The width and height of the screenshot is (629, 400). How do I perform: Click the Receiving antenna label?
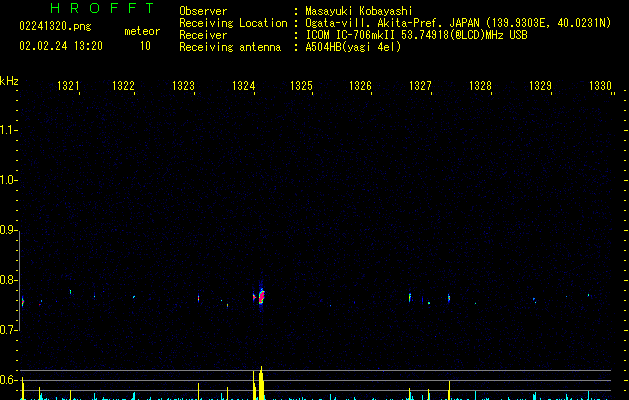230,47
